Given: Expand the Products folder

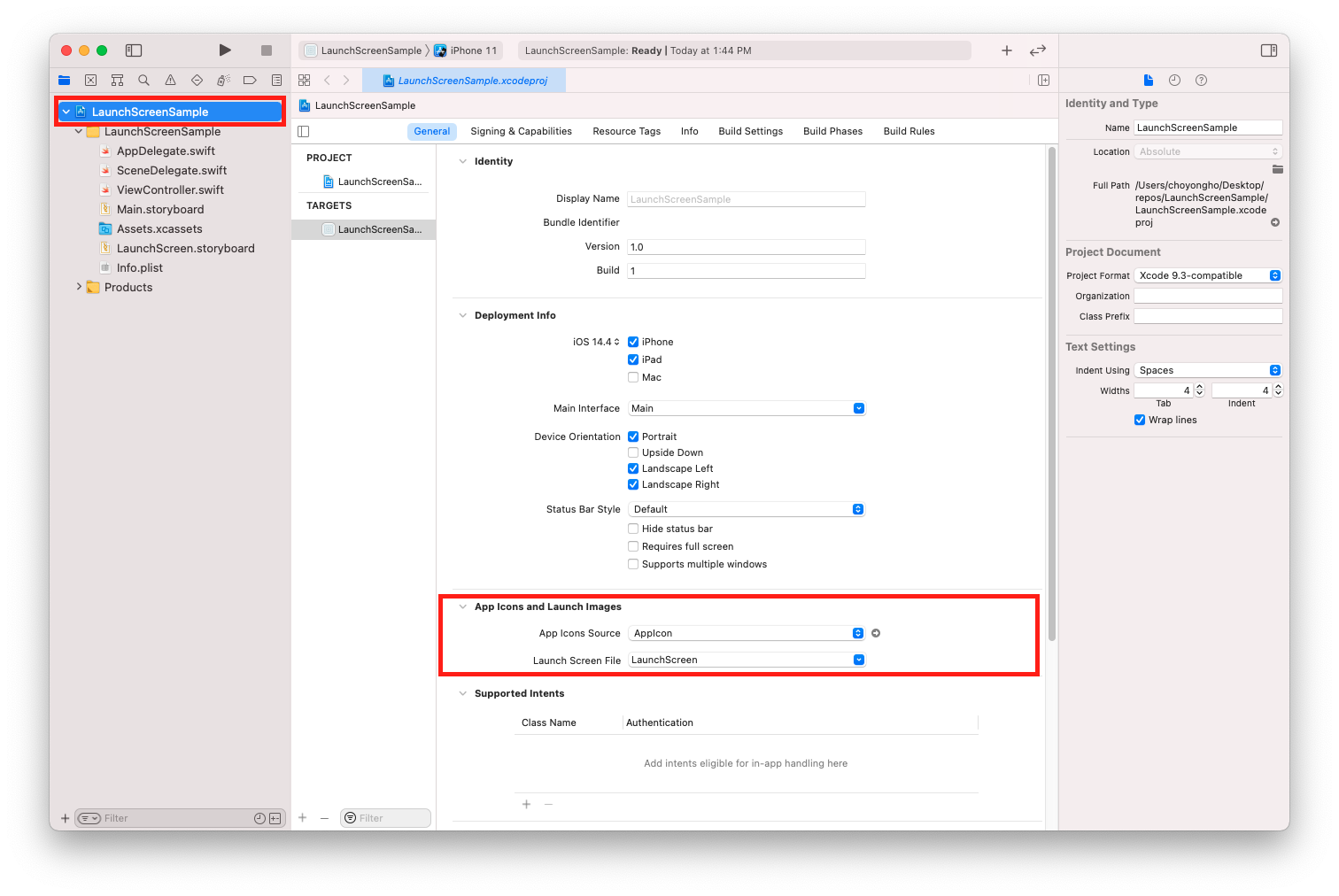Looking at the screenshot, I should click(79, 287).
